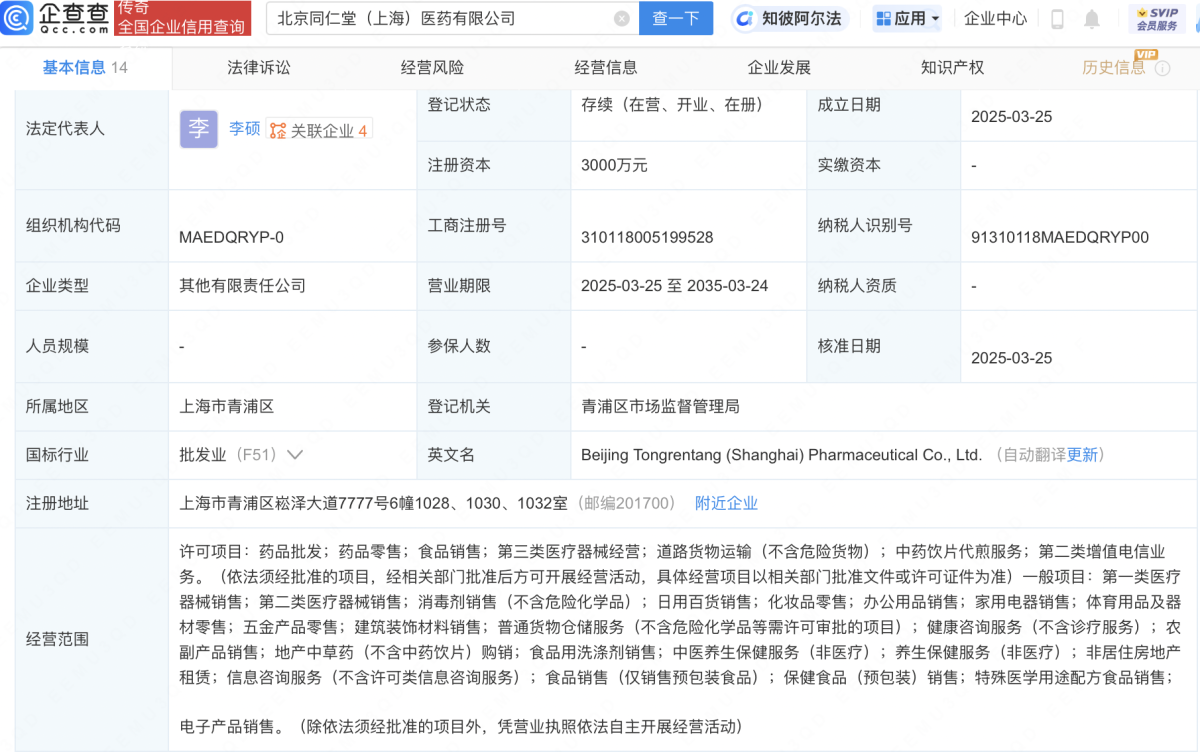Select business term 2025-03-25 至 2035-03-24
The image size is (1200, 752).
tap(675, 285)
